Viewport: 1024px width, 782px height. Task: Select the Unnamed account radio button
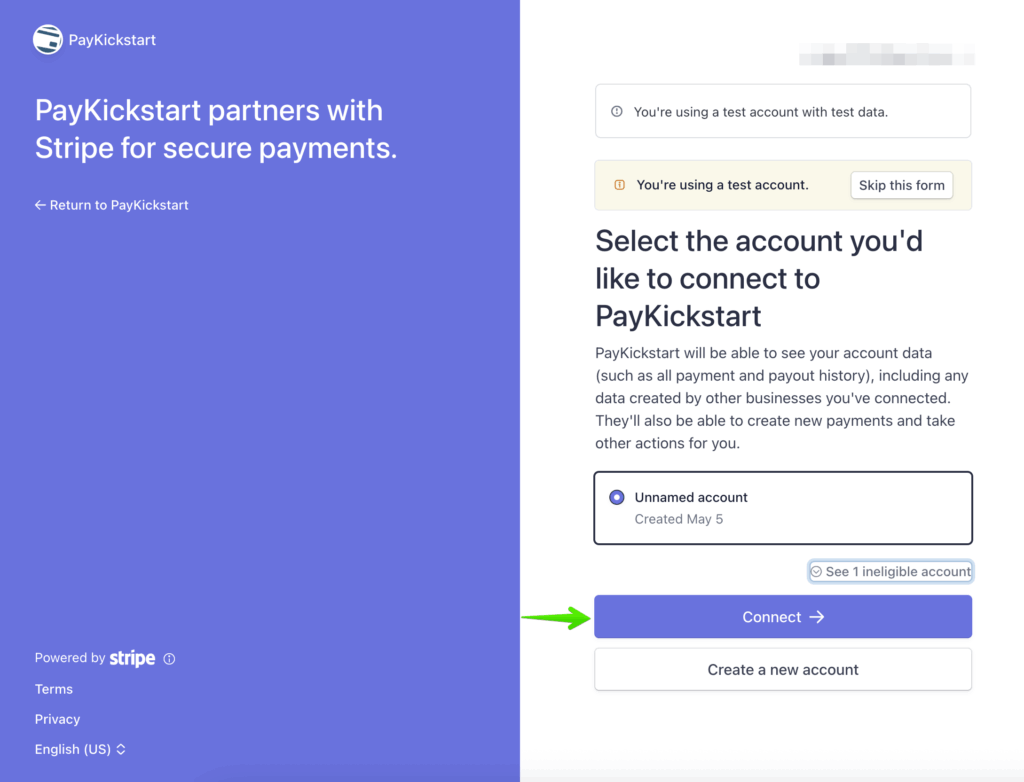(616, 497)
